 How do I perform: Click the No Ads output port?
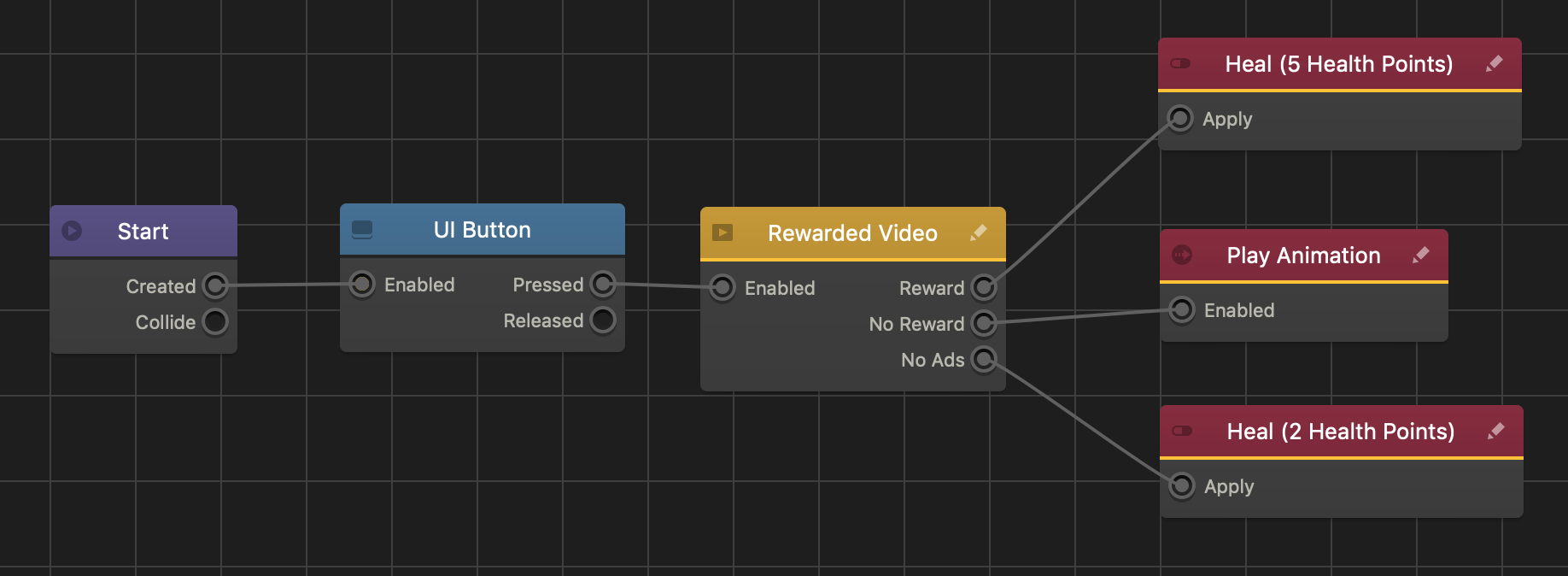pyautogui.click(x=984, y=360)
